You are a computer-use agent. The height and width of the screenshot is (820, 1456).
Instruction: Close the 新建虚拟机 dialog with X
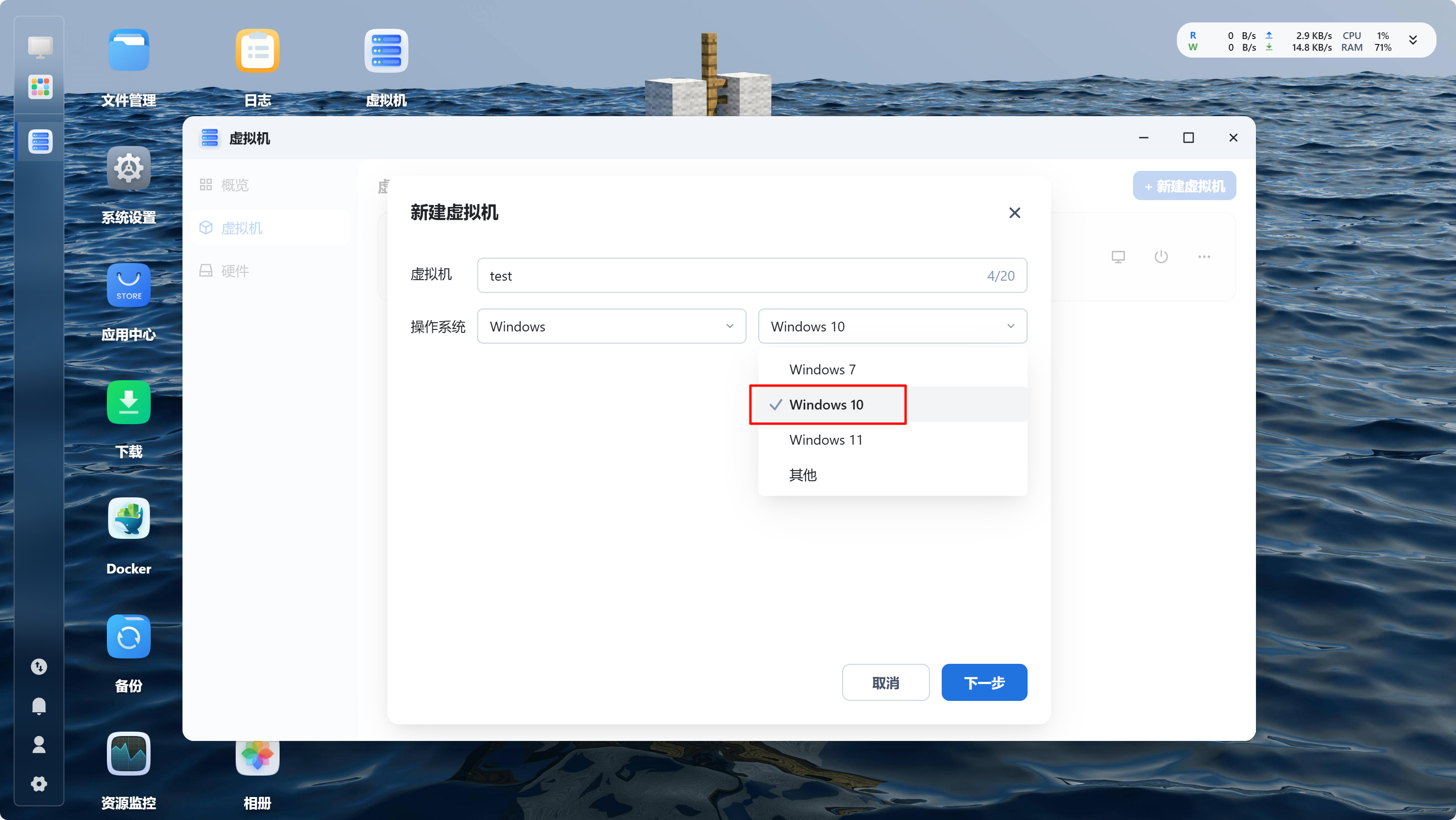1014,213
